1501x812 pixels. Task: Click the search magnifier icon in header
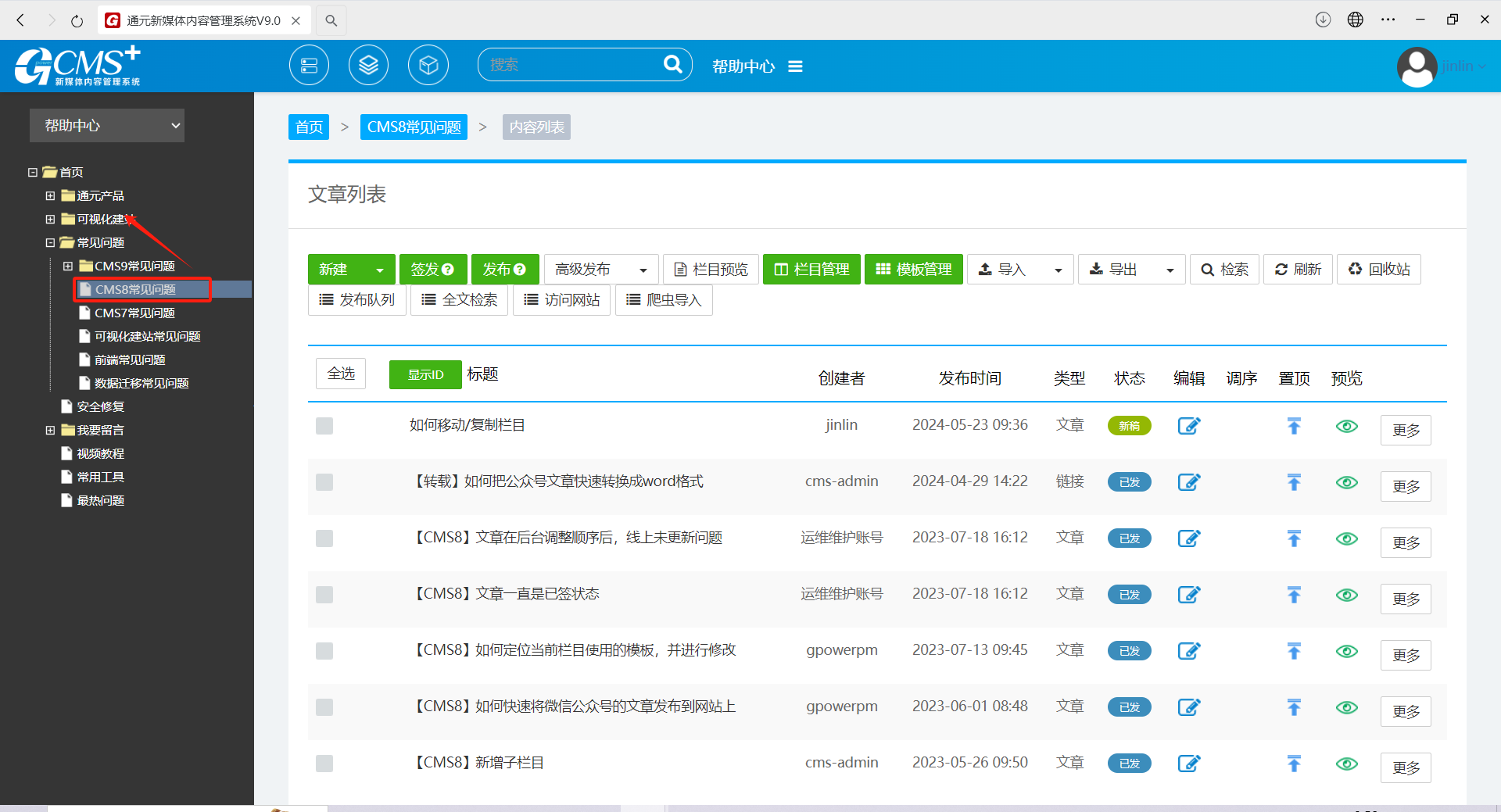point(672,65)
